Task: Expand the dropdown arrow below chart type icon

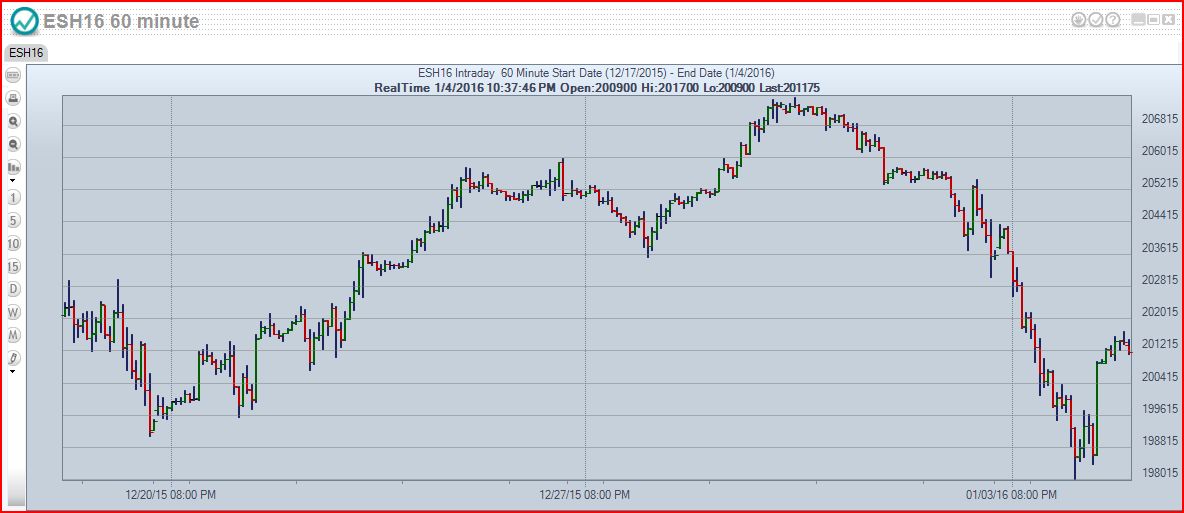Action: [x=13, y=181]
